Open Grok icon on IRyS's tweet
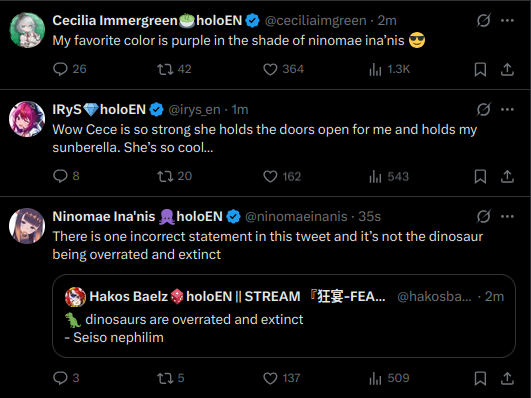 click(483, 109)
